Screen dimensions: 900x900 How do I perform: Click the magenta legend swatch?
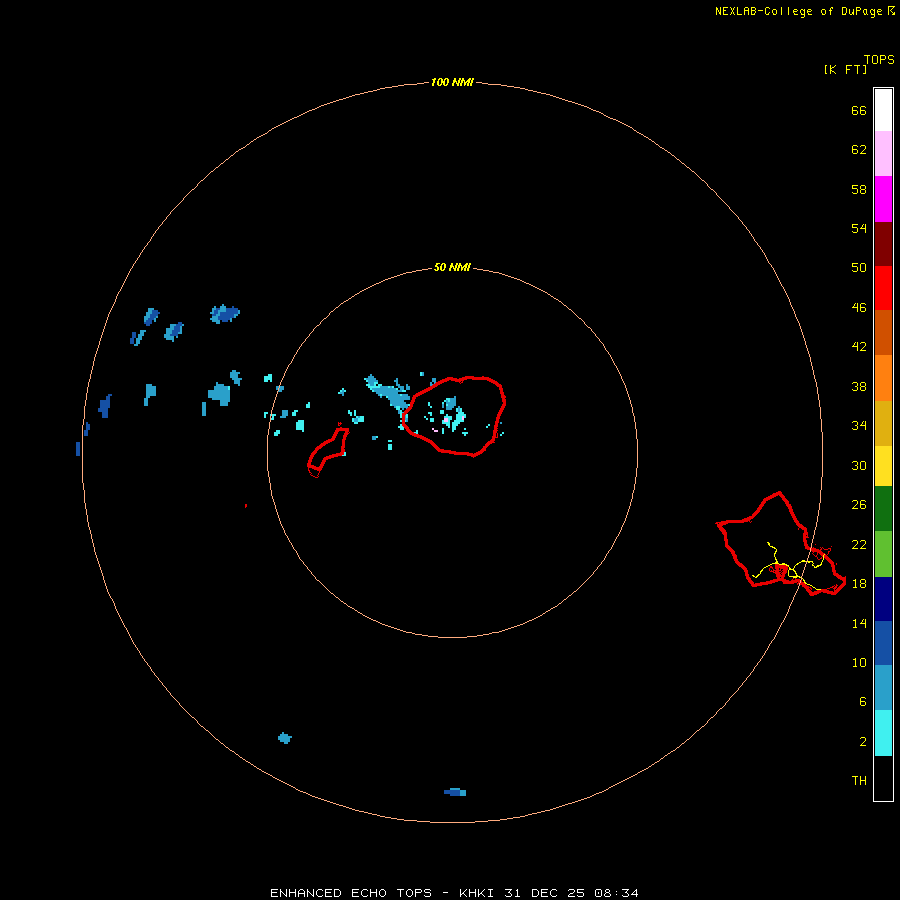tap(883, 199)
